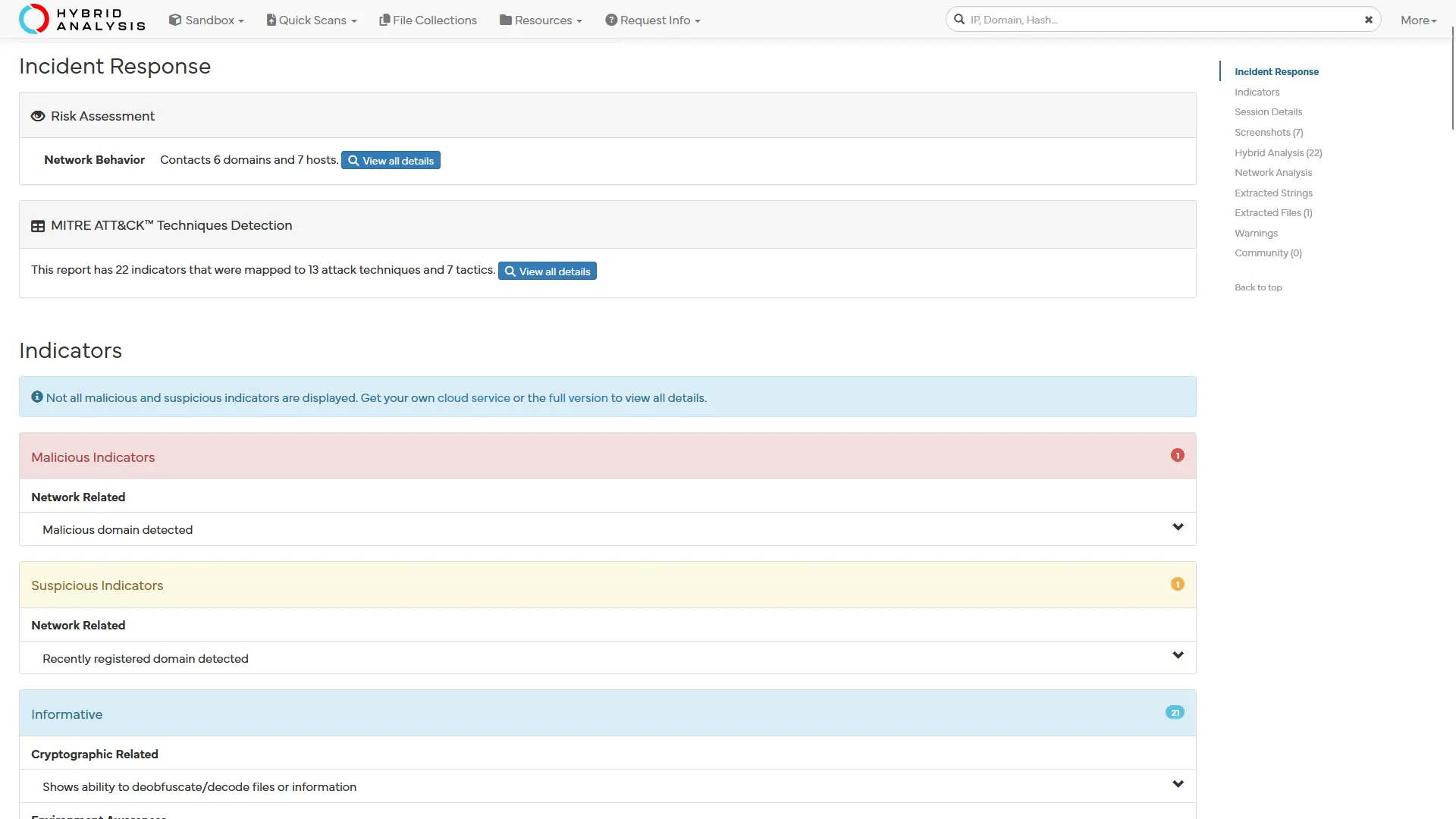The image size is (1456, 819).
Task: Click the Malicious Indicators header
Action: [607, 457]
